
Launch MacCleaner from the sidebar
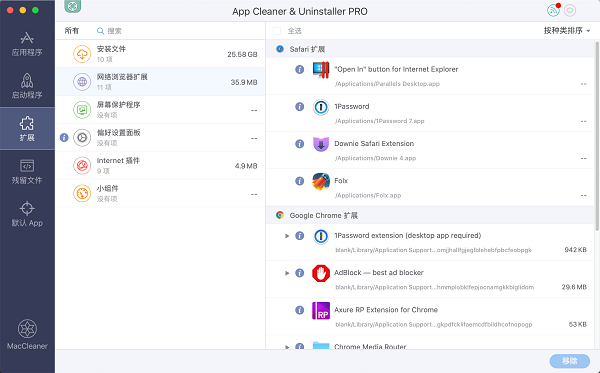[27, 334]
